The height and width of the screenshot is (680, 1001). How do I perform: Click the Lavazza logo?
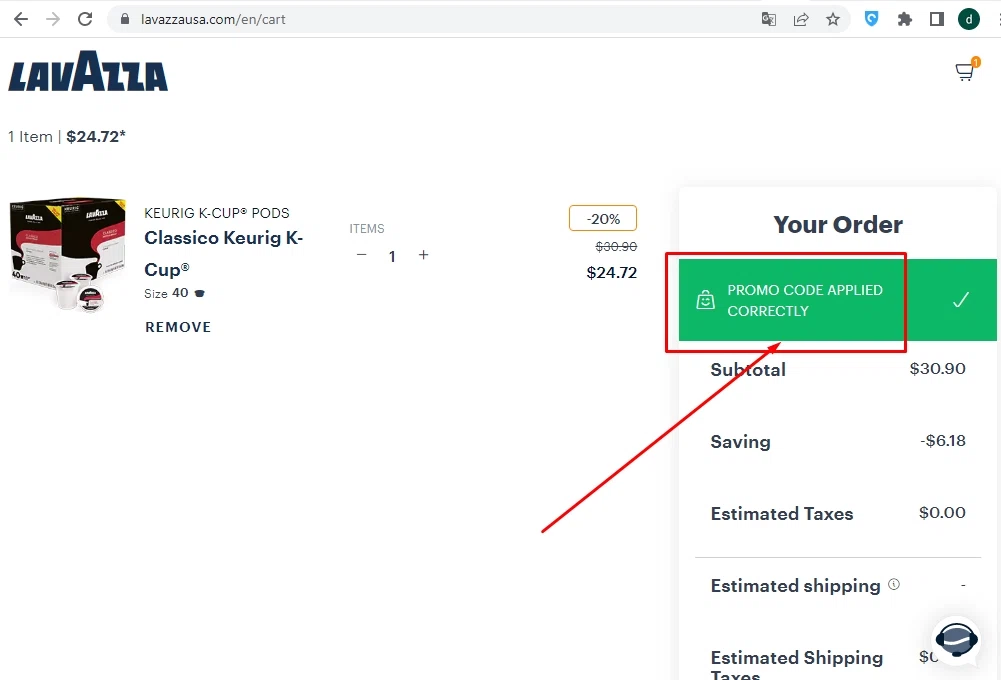(88, 71)
